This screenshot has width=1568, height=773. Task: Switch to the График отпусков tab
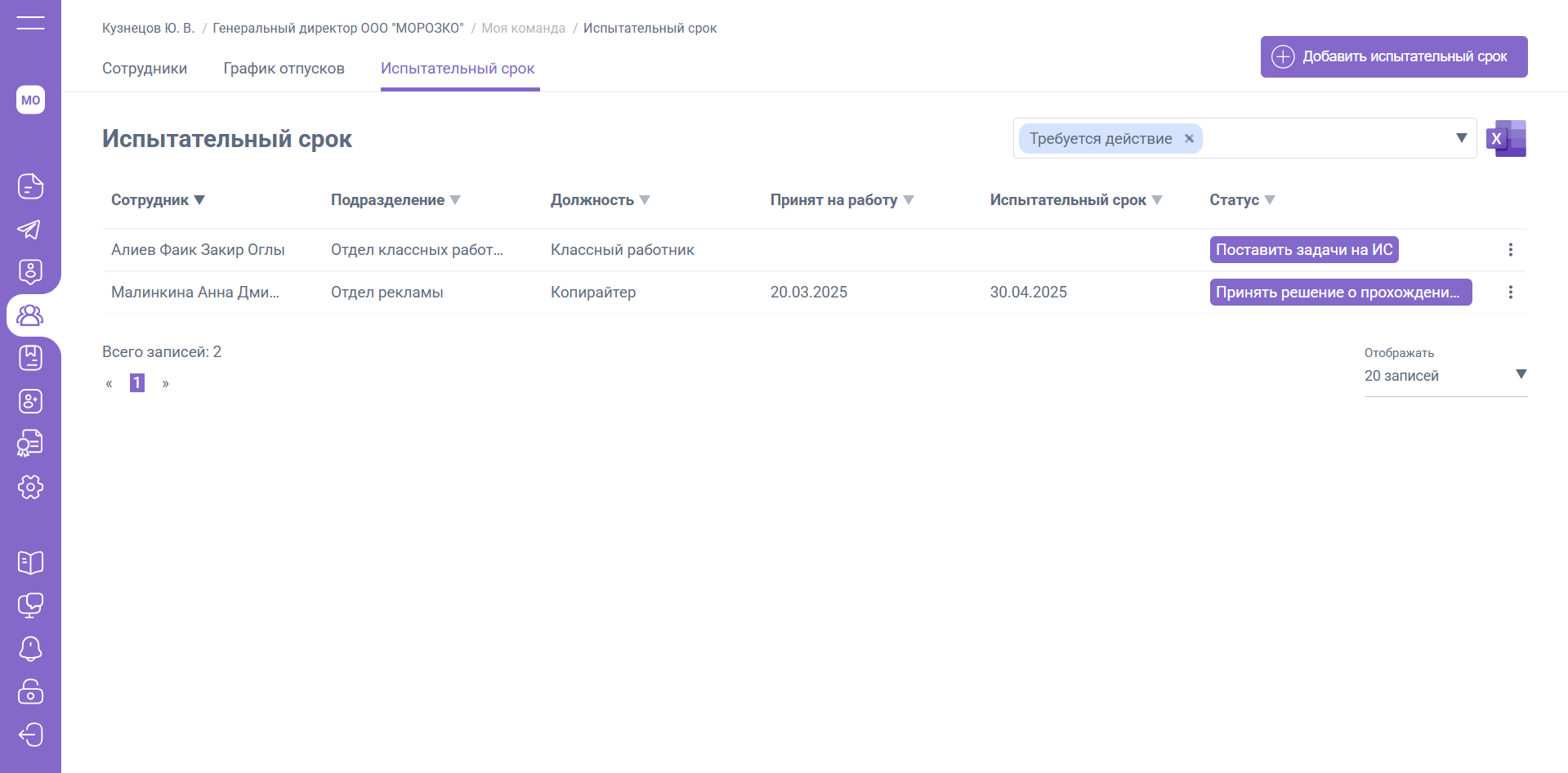[x=284, y=69]
